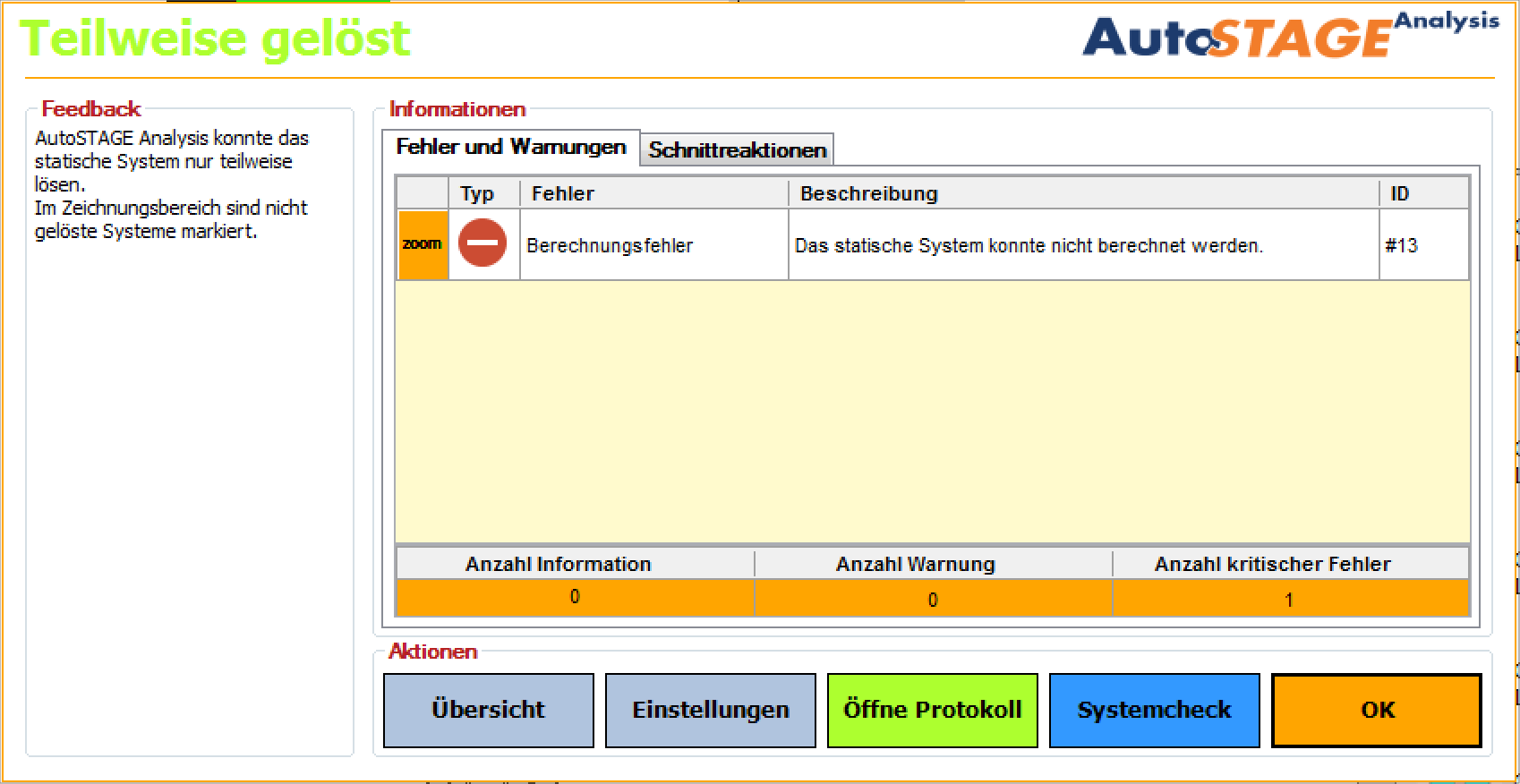The image size is (1520, 784).
Task: Click the Anzahl Warnung header
Action: click(933, 564)
